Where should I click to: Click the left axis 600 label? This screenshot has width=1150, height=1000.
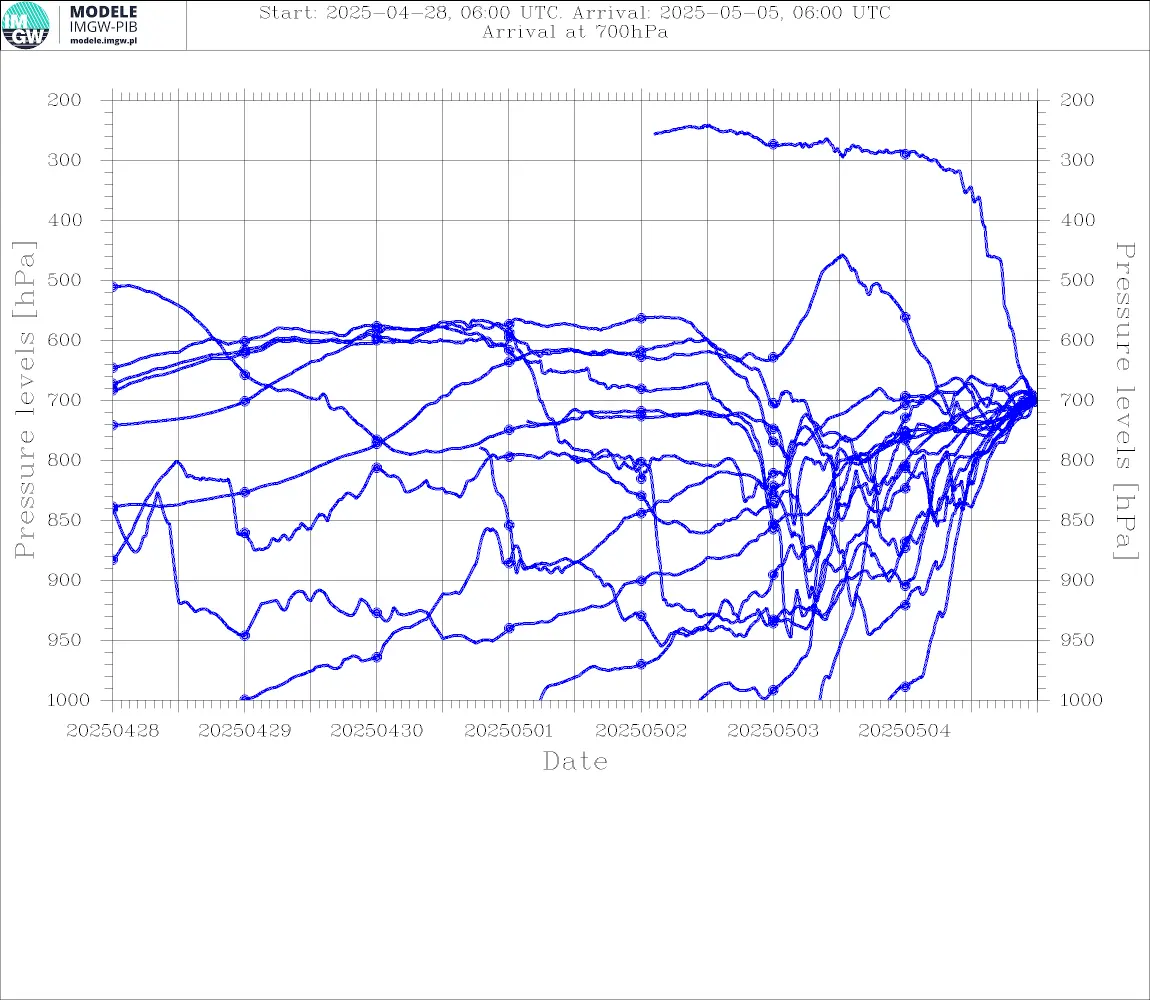(x=65, y=340)
